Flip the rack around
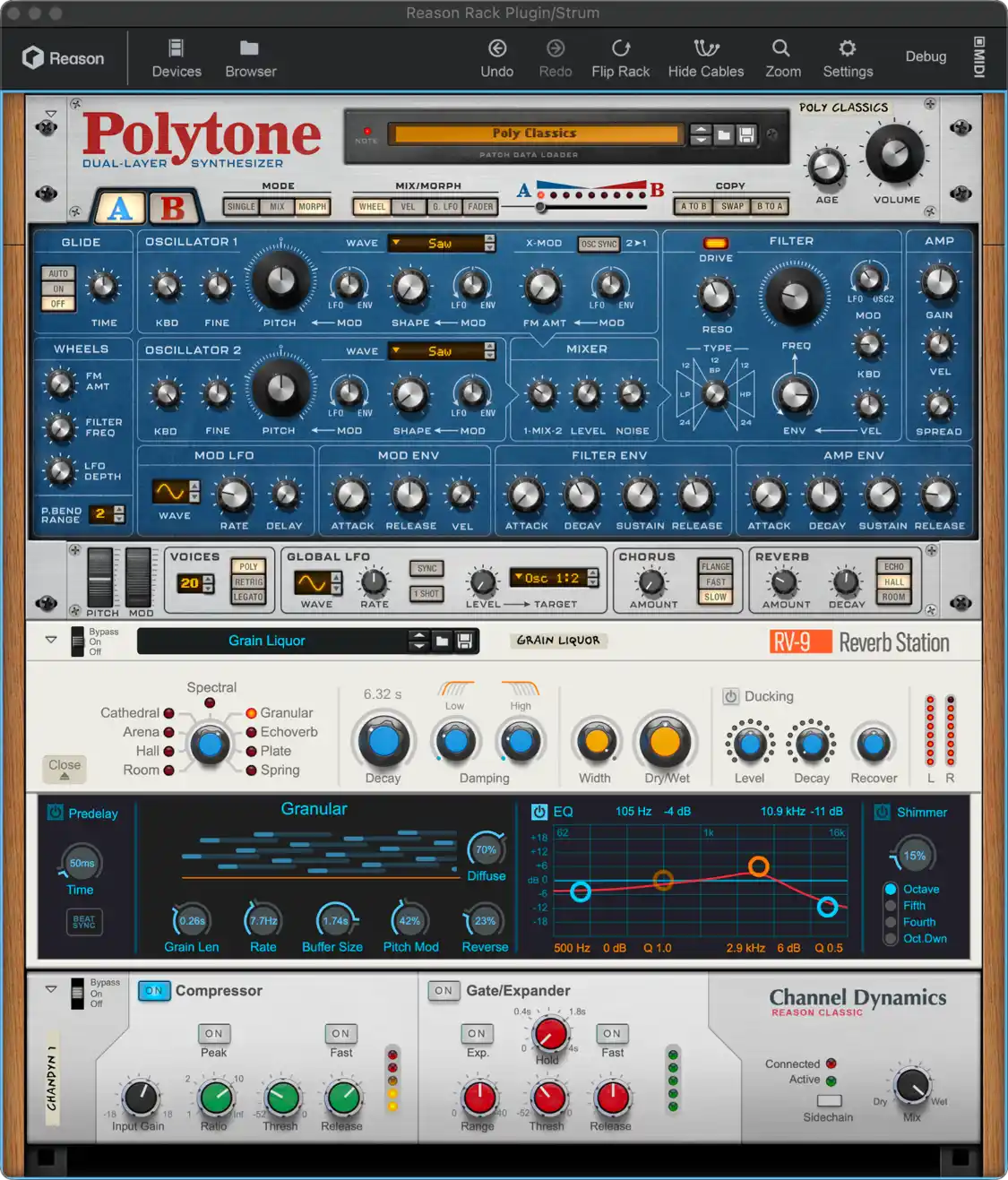Screen dimensions: 1008x1180 tap(620, 58)
